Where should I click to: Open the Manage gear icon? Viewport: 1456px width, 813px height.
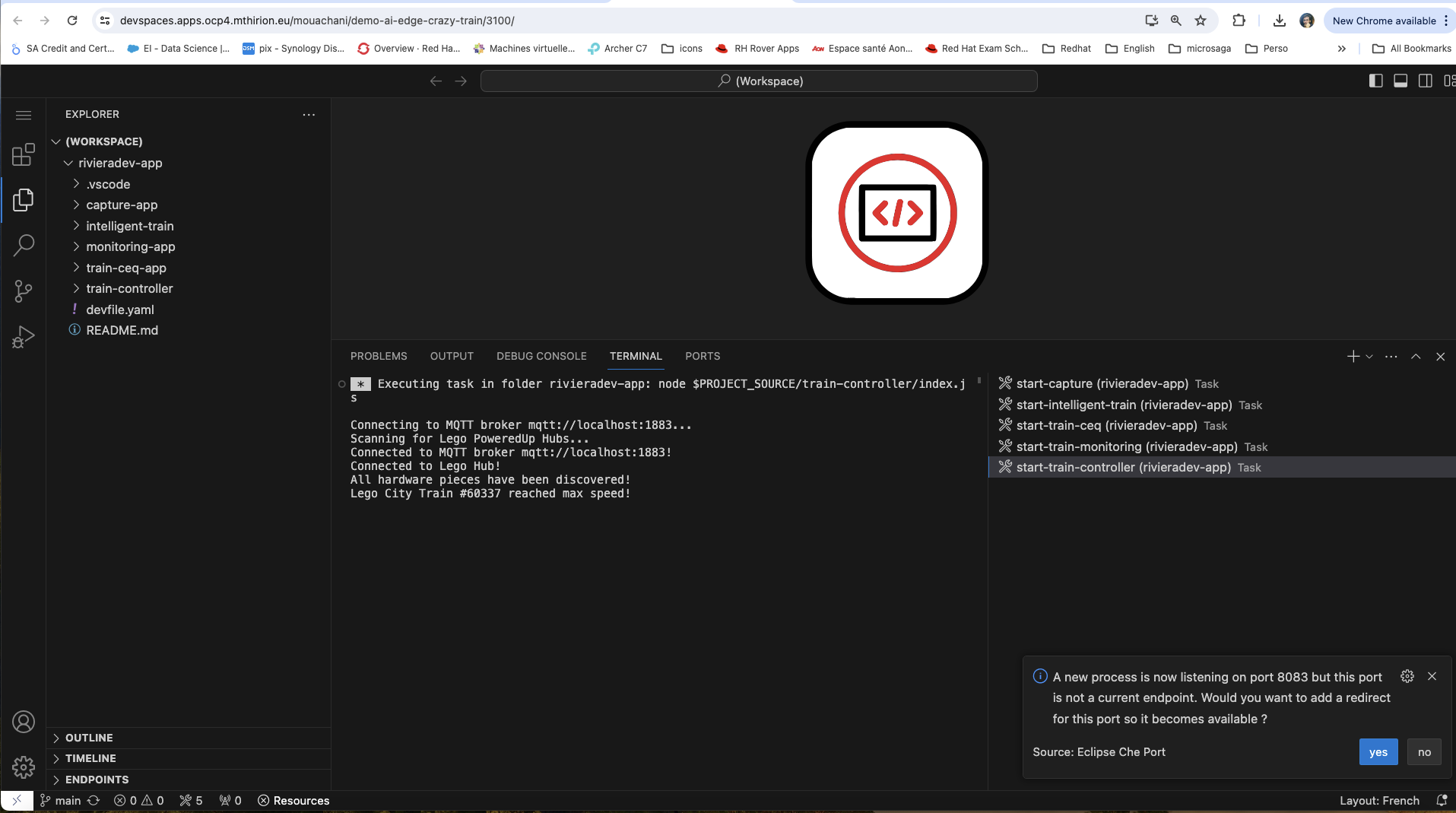point(24,767)
